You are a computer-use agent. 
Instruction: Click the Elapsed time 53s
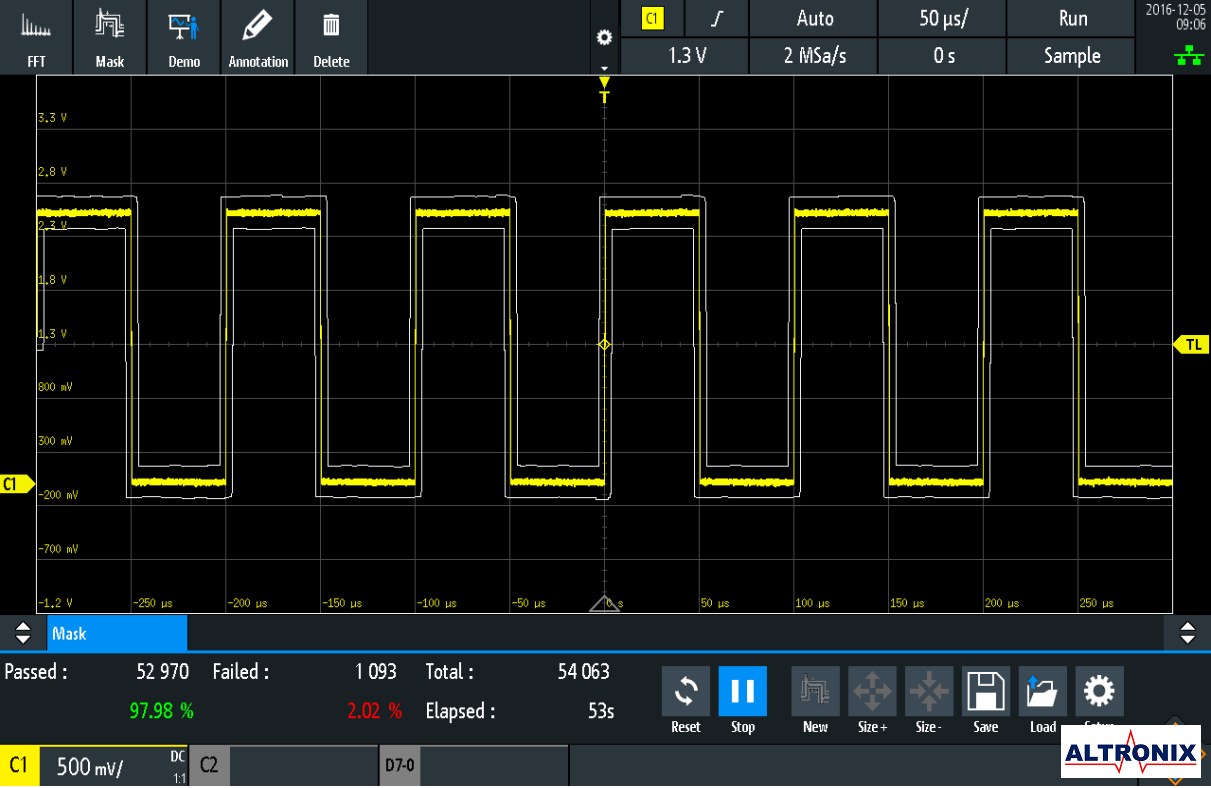coord(601,711)
